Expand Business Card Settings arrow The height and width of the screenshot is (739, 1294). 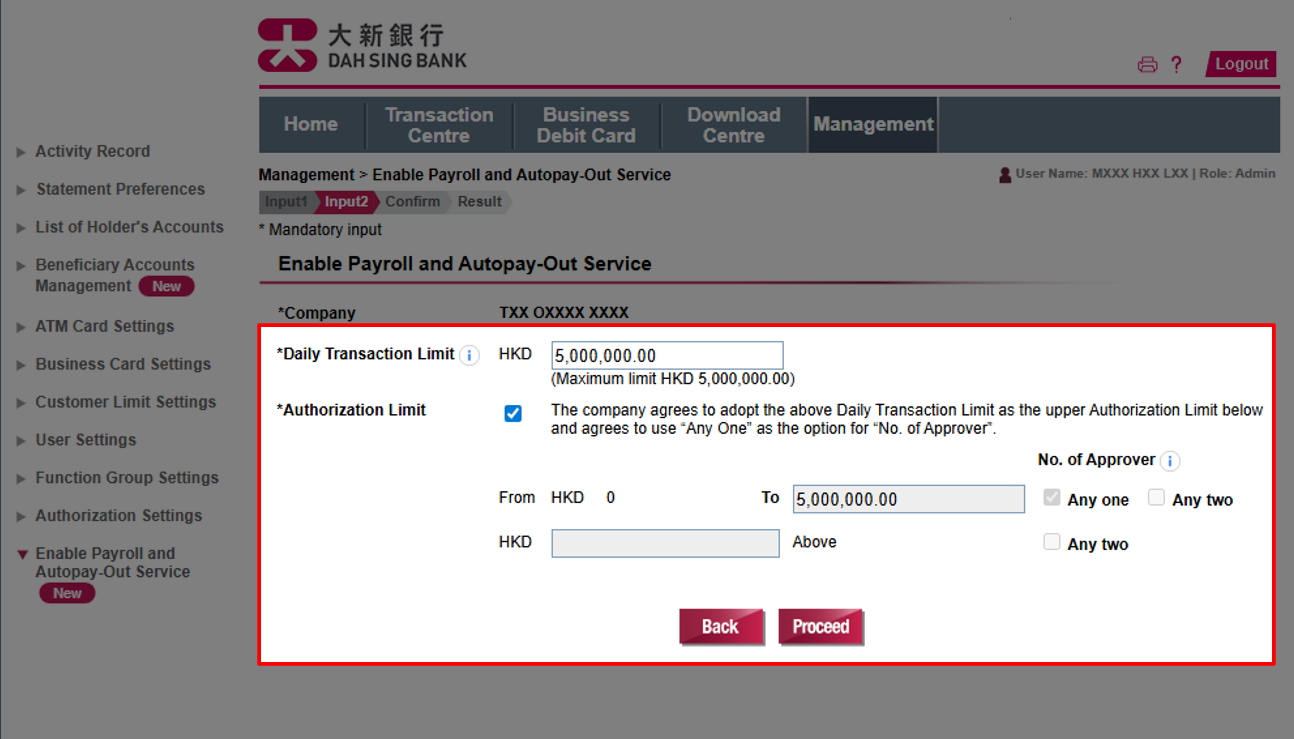coord(21,365)
